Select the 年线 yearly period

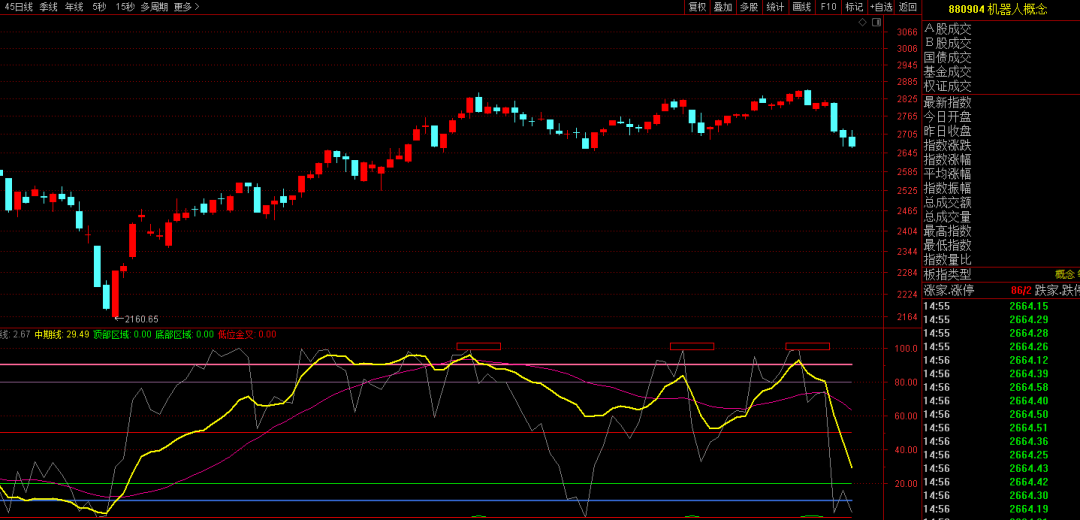(x=75, y=7)
